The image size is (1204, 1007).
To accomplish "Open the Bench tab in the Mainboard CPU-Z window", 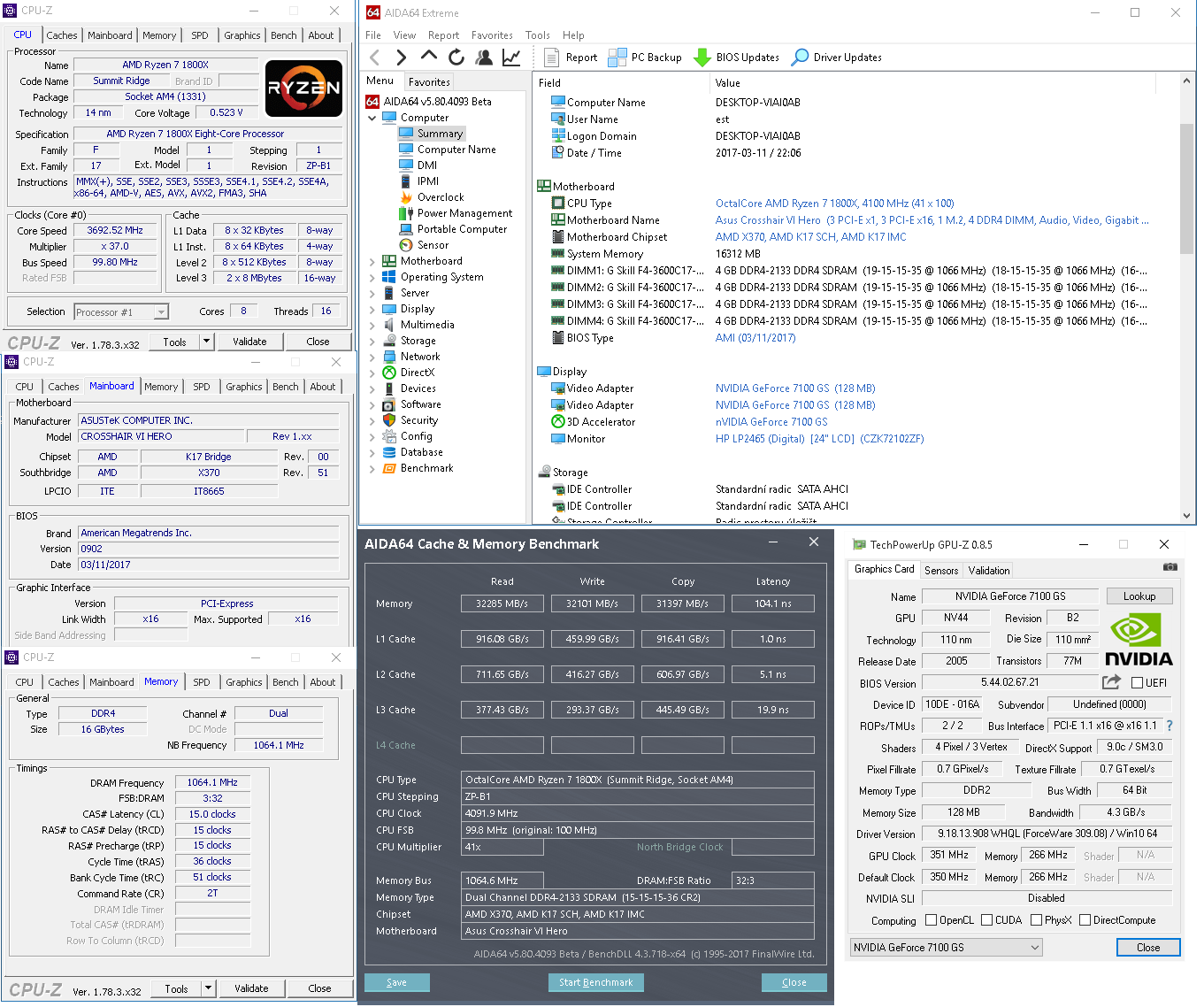I will [x=285, y=387].
